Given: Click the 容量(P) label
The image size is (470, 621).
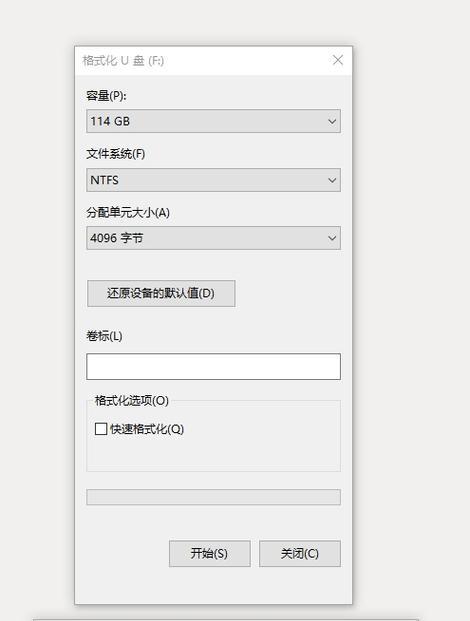Looking at the screenshot, I should [x=106, y=96].
